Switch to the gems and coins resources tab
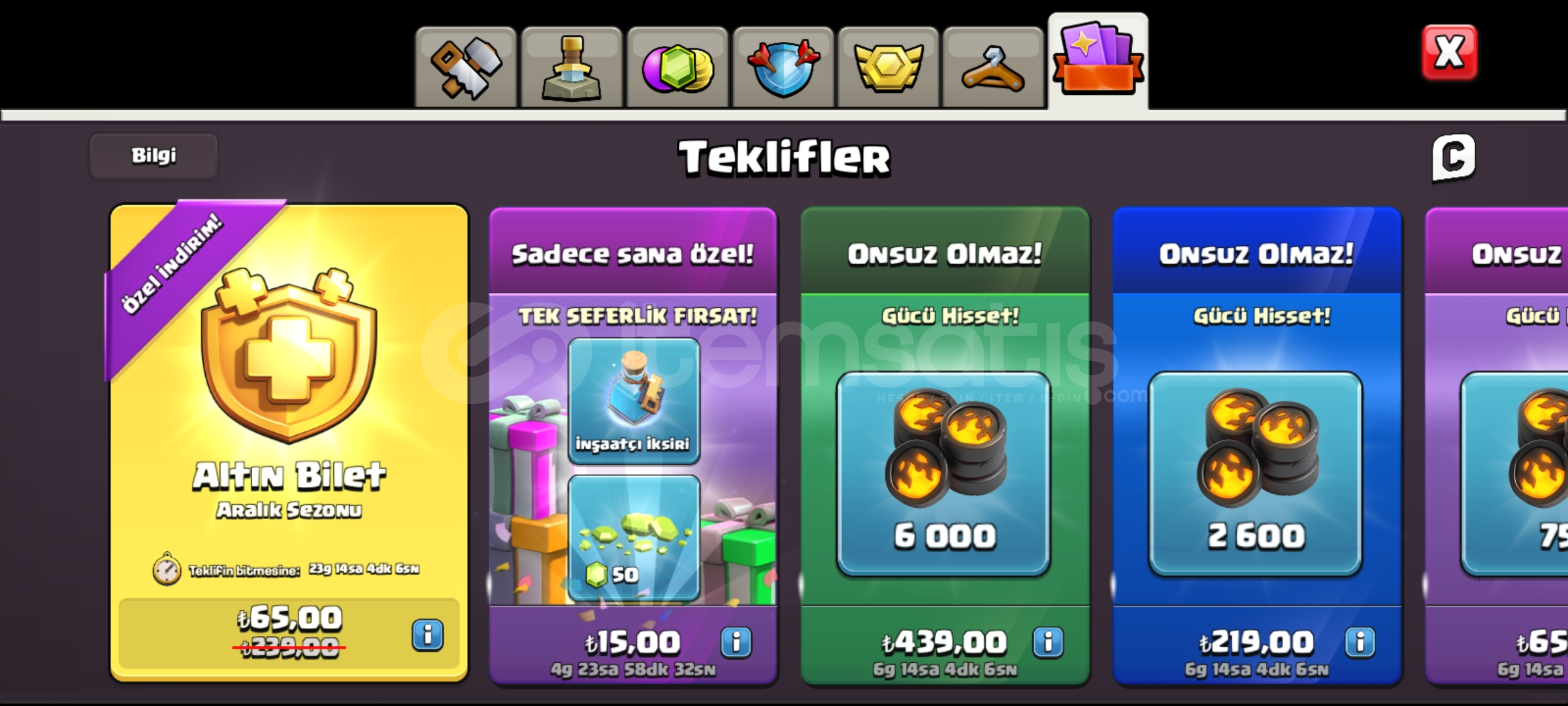The width and height of the screenshot is (1568, 706). (678, 68)
